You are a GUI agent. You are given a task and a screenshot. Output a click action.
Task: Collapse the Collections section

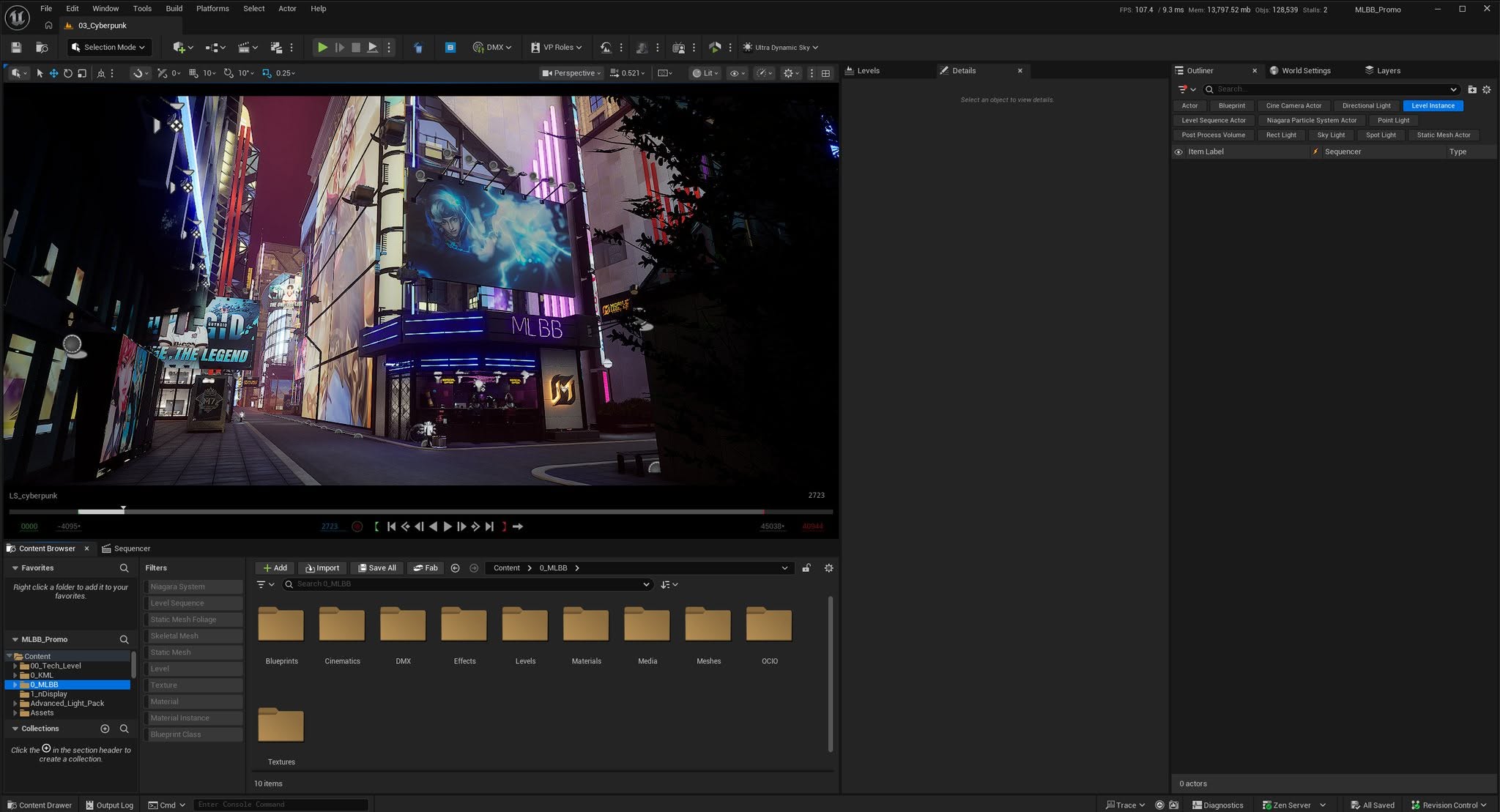pyautogui.click(x=15, y=729)
